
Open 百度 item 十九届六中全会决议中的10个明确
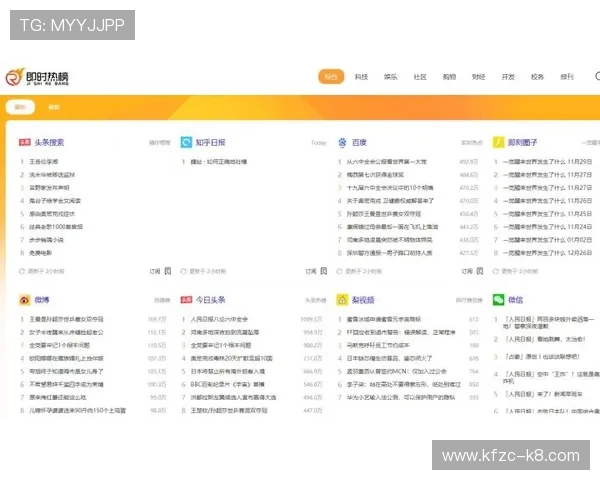coord(390,188)
